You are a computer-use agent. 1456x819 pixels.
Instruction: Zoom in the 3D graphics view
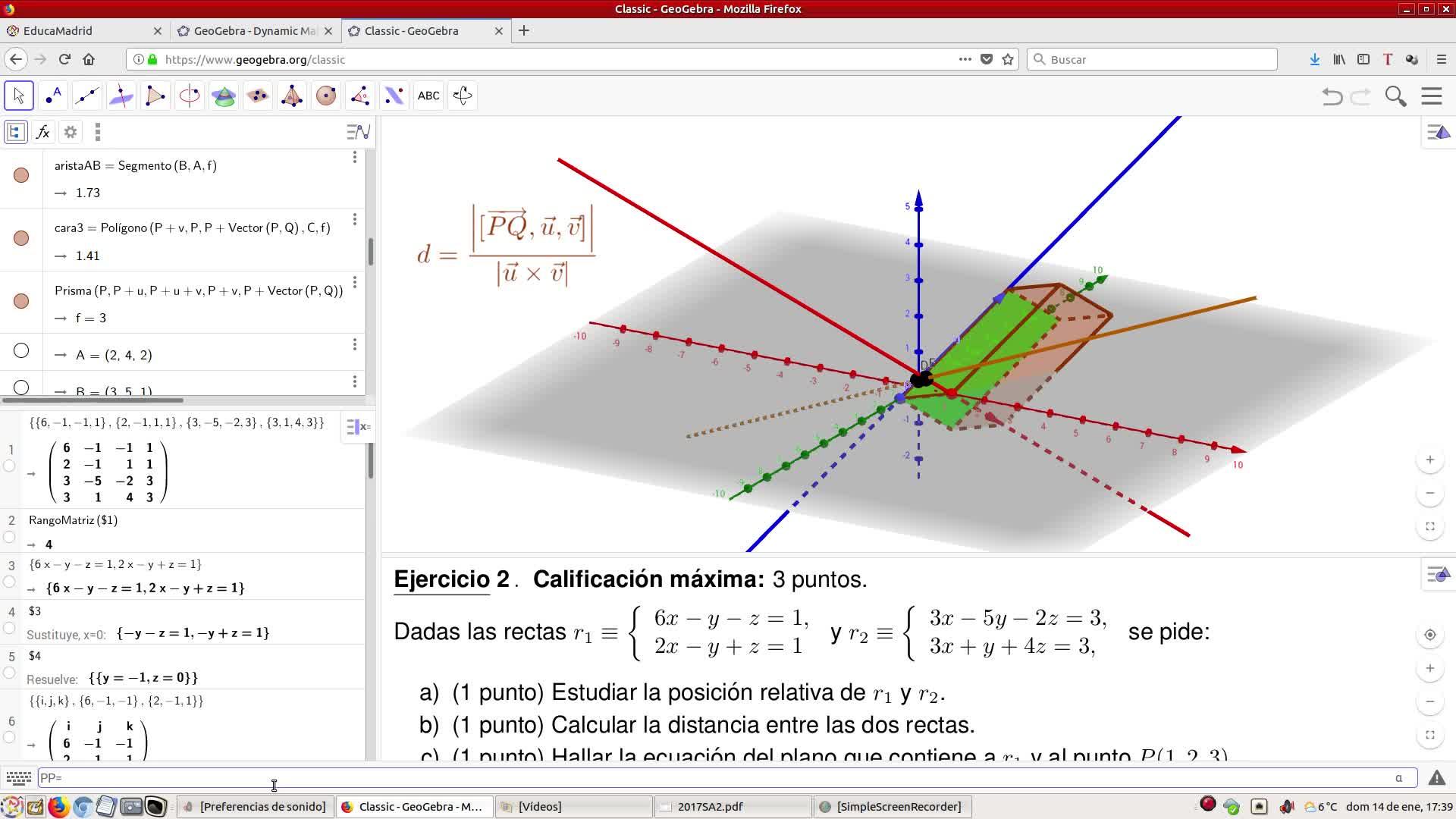pyautogui.click(x=1429, y=460)
